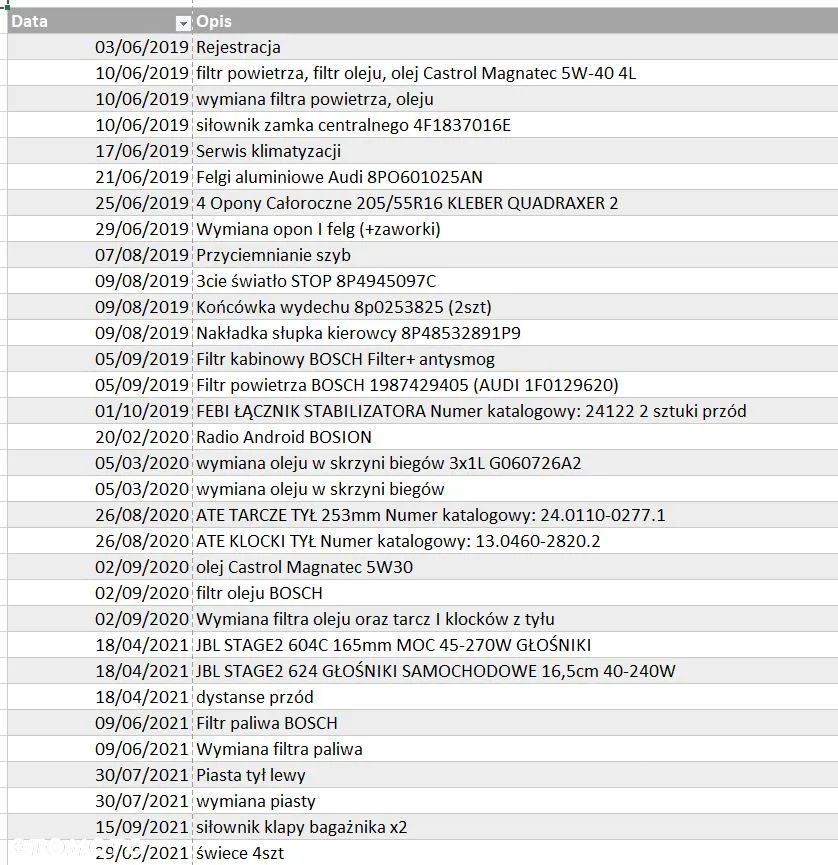Viewport: 838px width, 865px height.
Task: Select the Felgi aluminiowe Audi 8PO601025AN cell
Action: tap(339, 177)
